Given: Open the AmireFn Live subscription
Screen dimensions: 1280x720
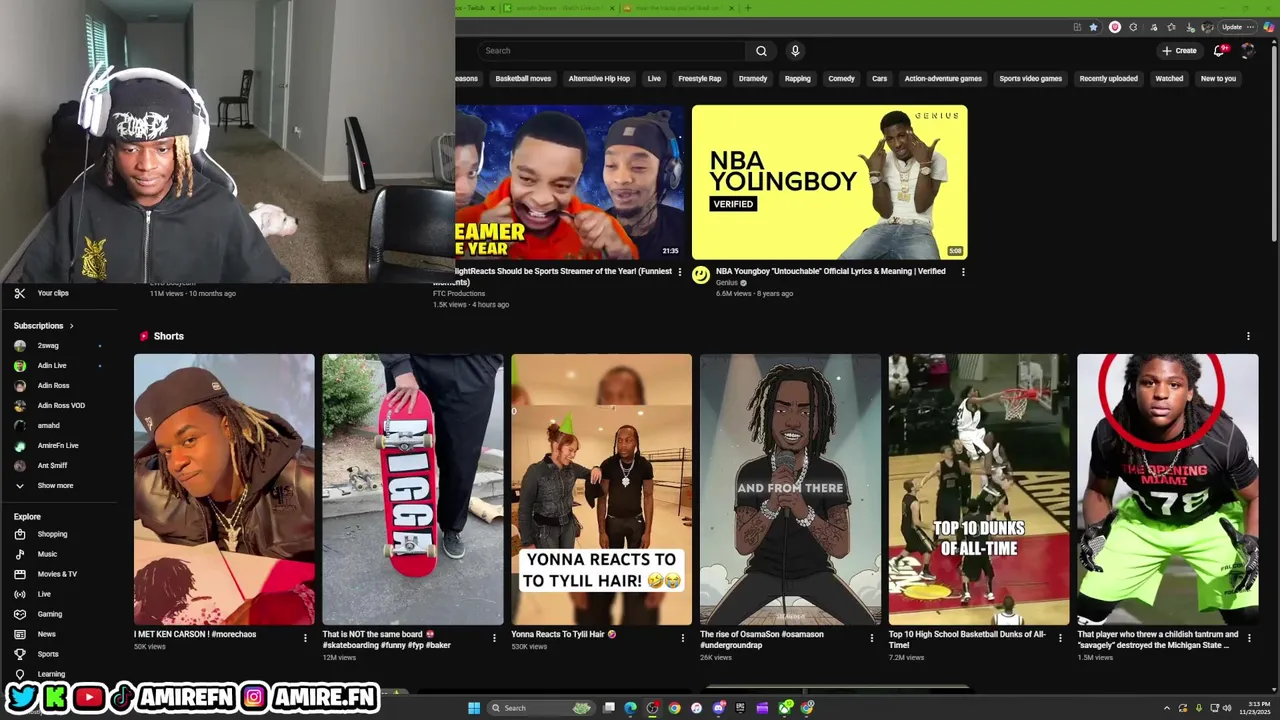Looking at the screenshot, I should click(58, 446).
